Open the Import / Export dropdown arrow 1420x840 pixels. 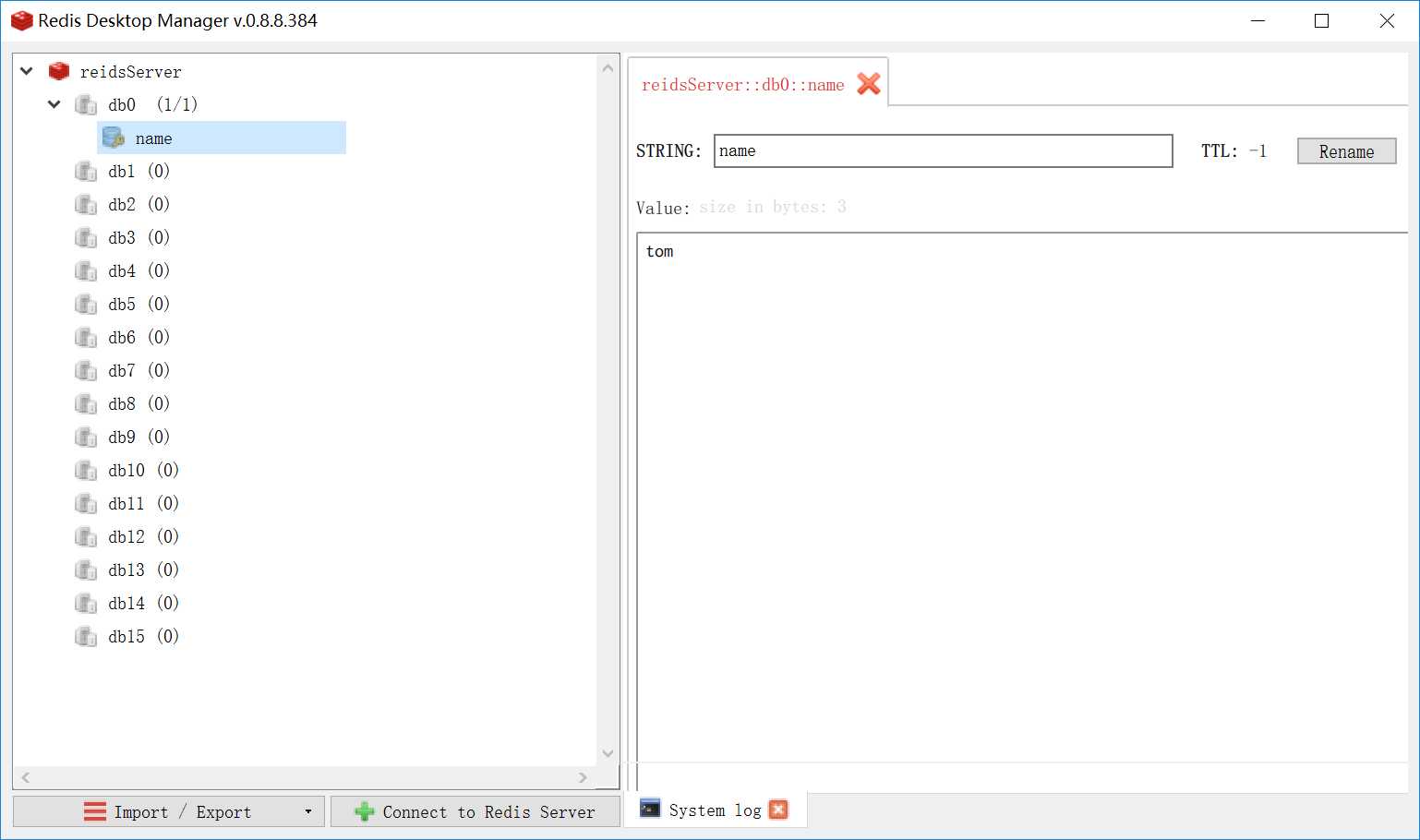tap(308, 812)
